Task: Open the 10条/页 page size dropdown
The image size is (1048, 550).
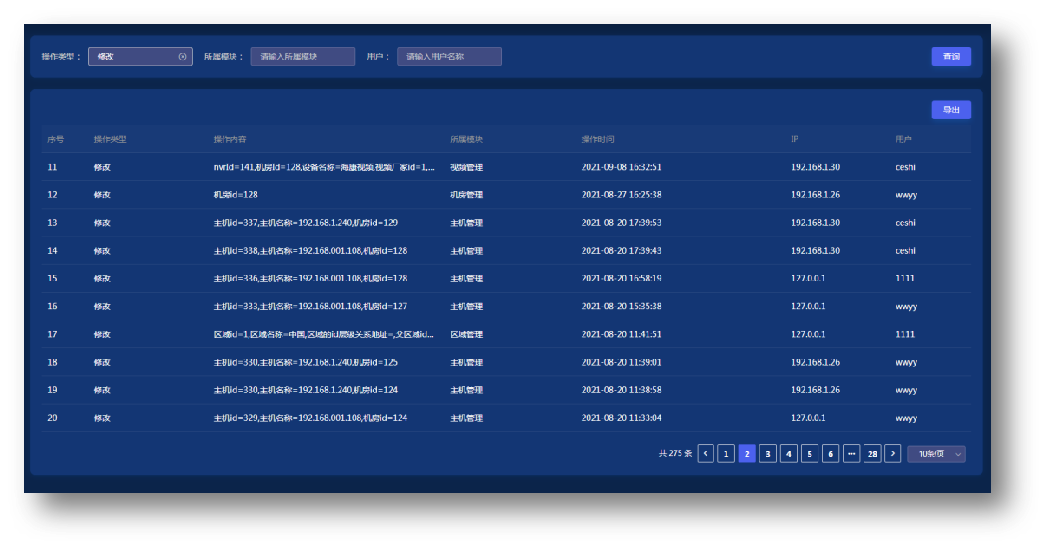Action: click(936, 454)
